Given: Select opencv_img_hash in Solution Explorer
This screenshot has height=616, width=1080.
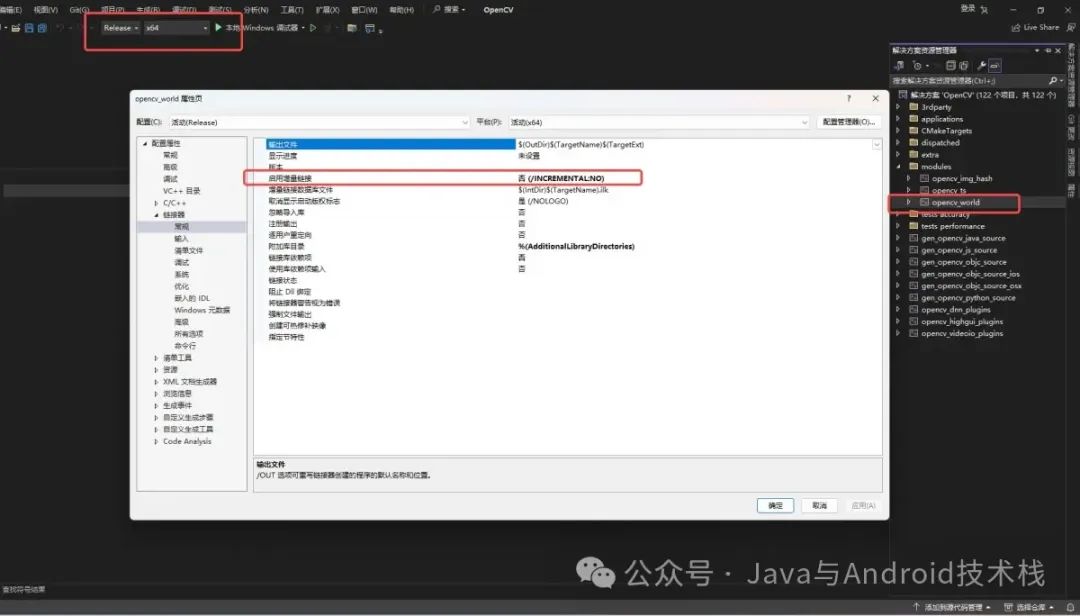Looking at the screenshot, I should pyautogui.click(x=962, y=178).
